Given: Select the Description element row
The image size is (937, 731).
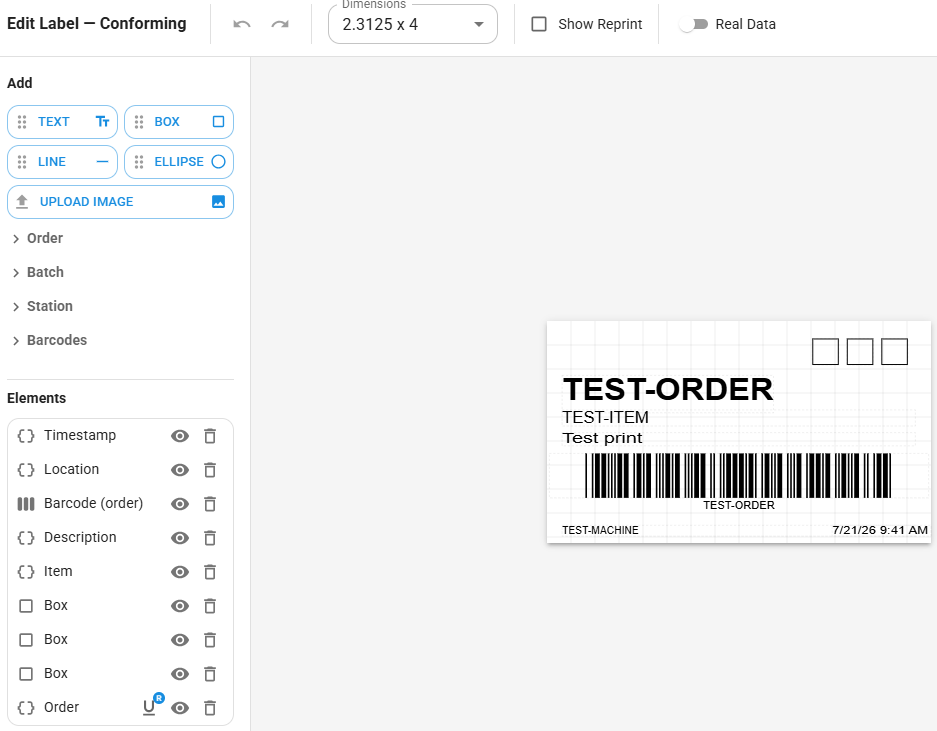Looking at the screenshot, I should pos(120,538).
